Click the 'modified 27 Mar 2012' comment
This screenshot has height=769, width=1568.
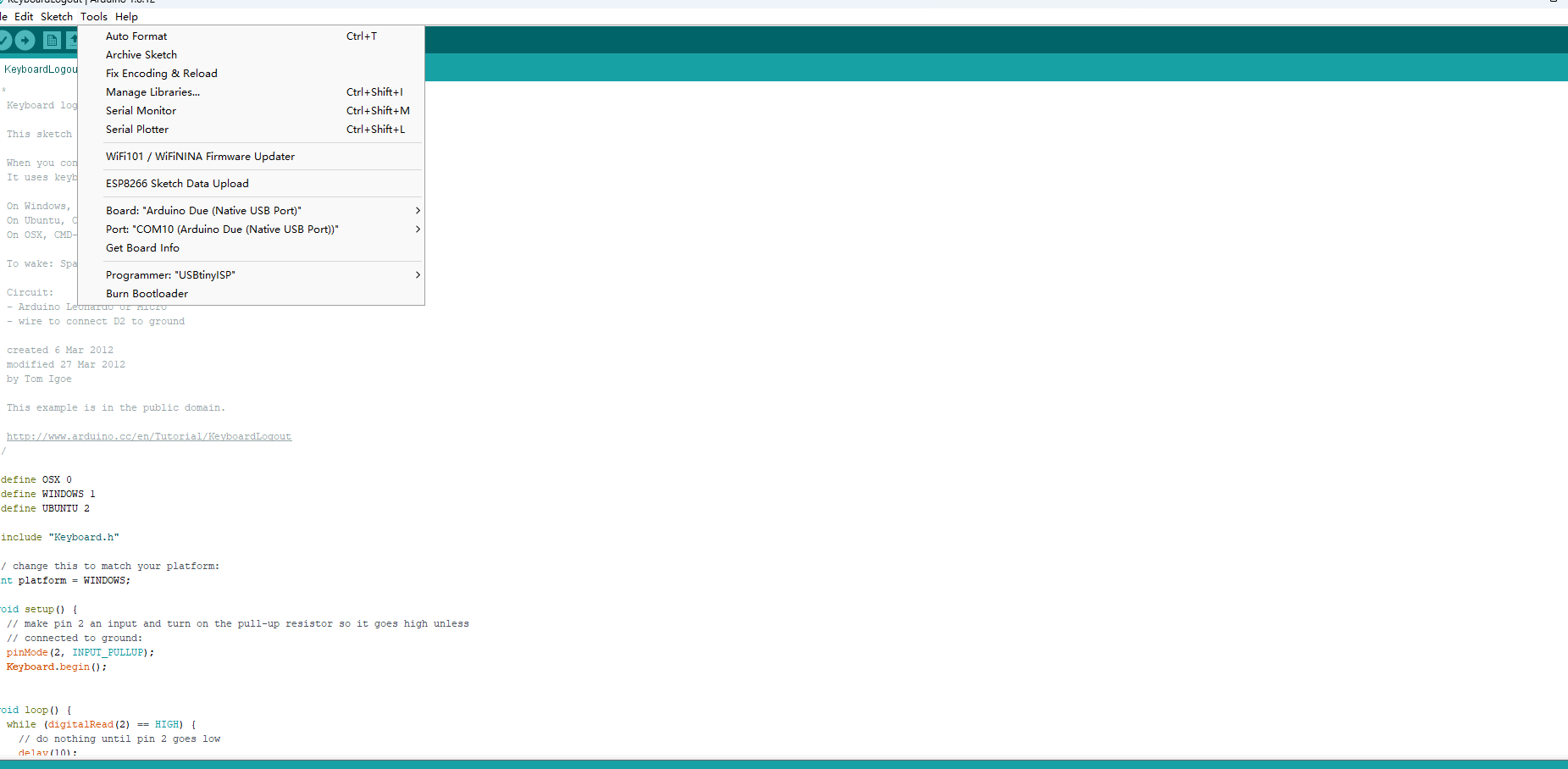pyautogui.click(x=66, y=364)
